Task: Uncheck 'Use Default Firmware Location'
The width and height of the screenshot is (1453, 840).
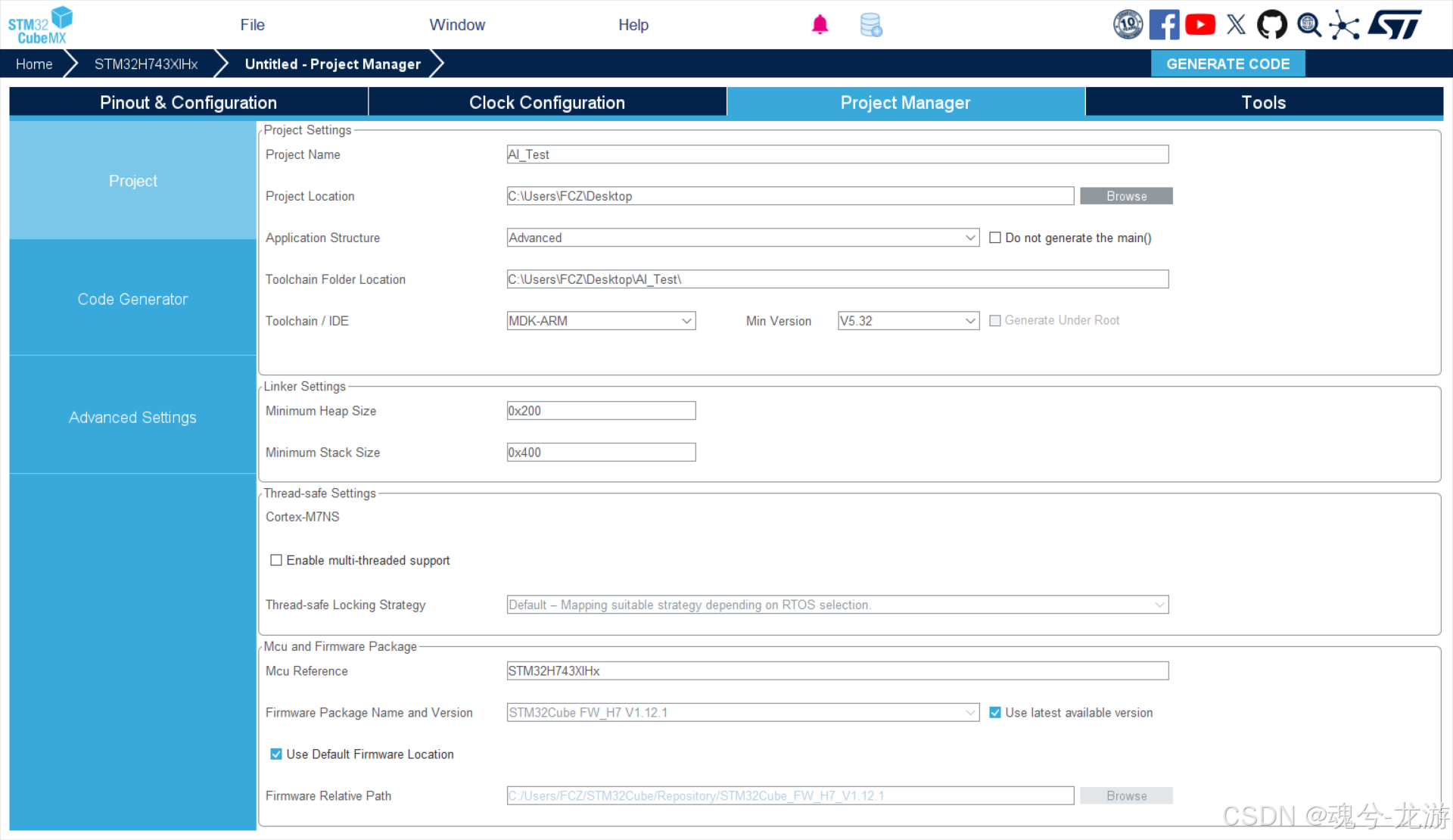Action: coord(276,754)
